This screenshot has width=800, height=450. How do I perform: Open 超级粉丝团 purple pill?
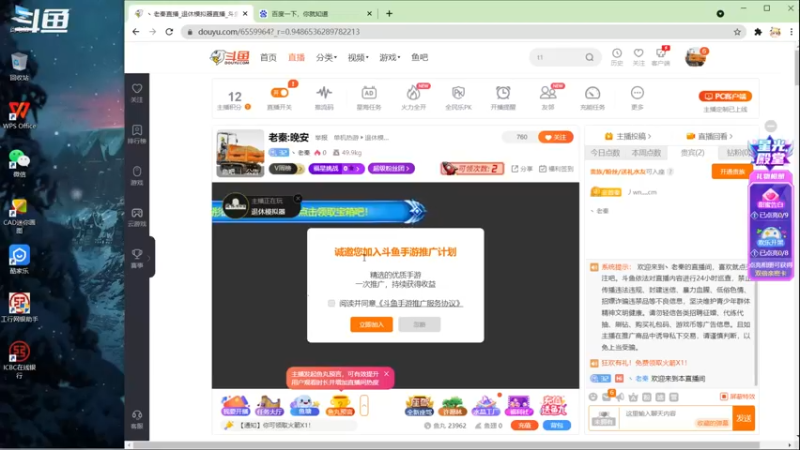coord(391,168)
